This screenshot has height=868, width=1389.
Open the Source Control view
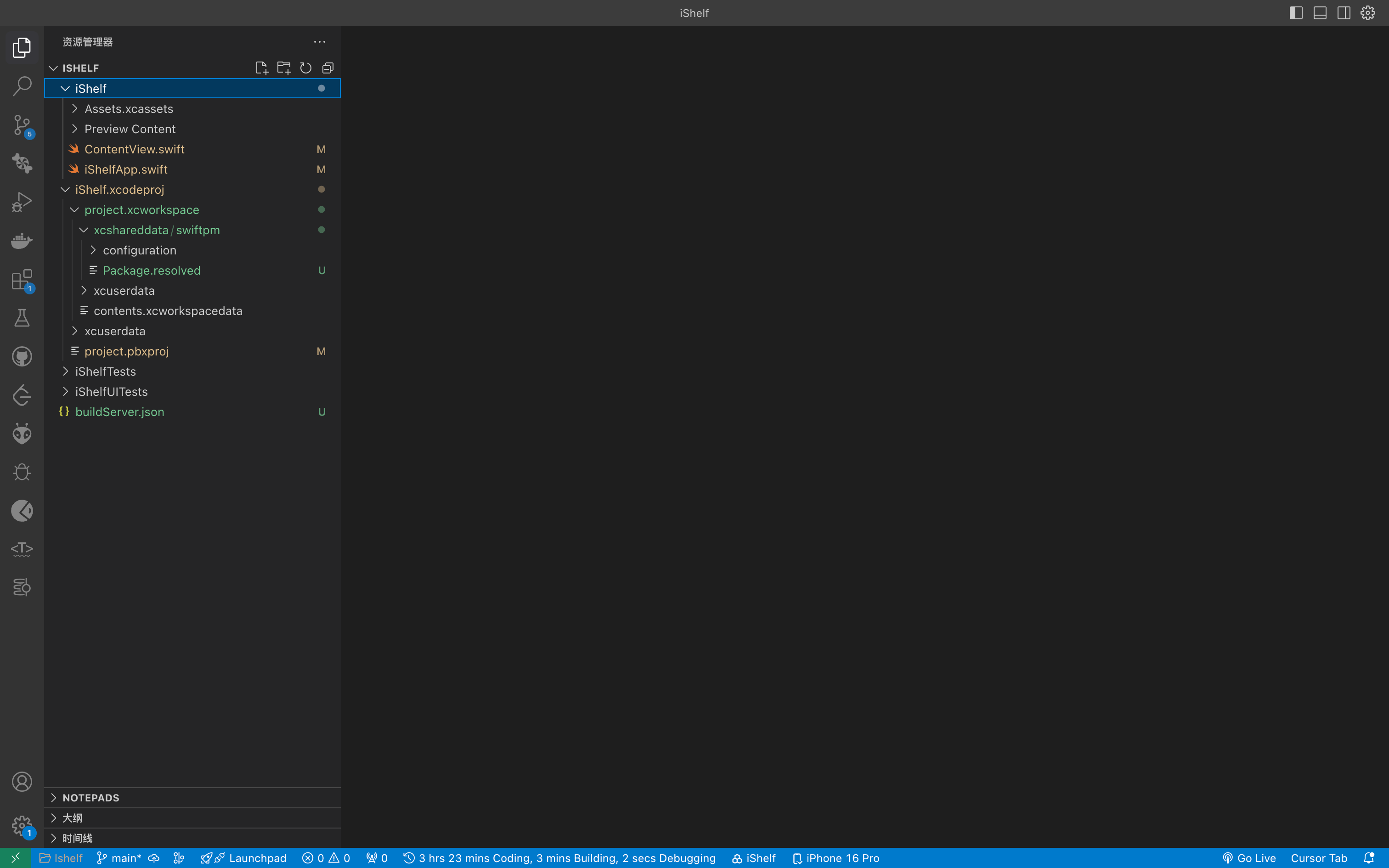[x=22, y=124]
